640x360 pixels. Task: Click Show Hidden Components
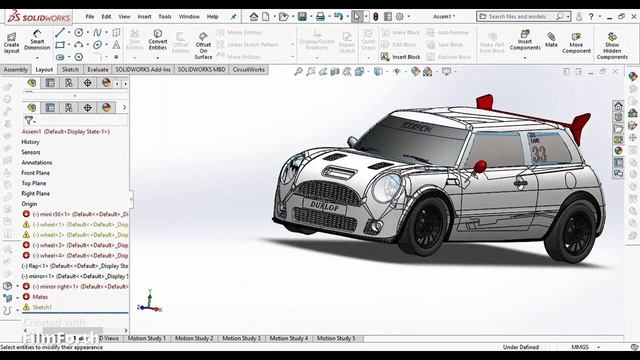tap(612, 46)
